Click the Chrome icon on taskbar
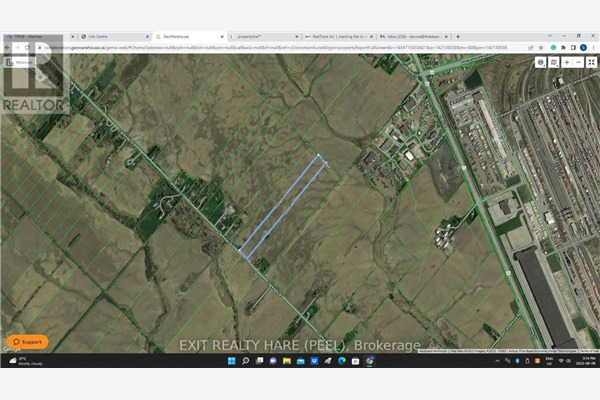Viewport: 600px width, 400px height. 369,361
